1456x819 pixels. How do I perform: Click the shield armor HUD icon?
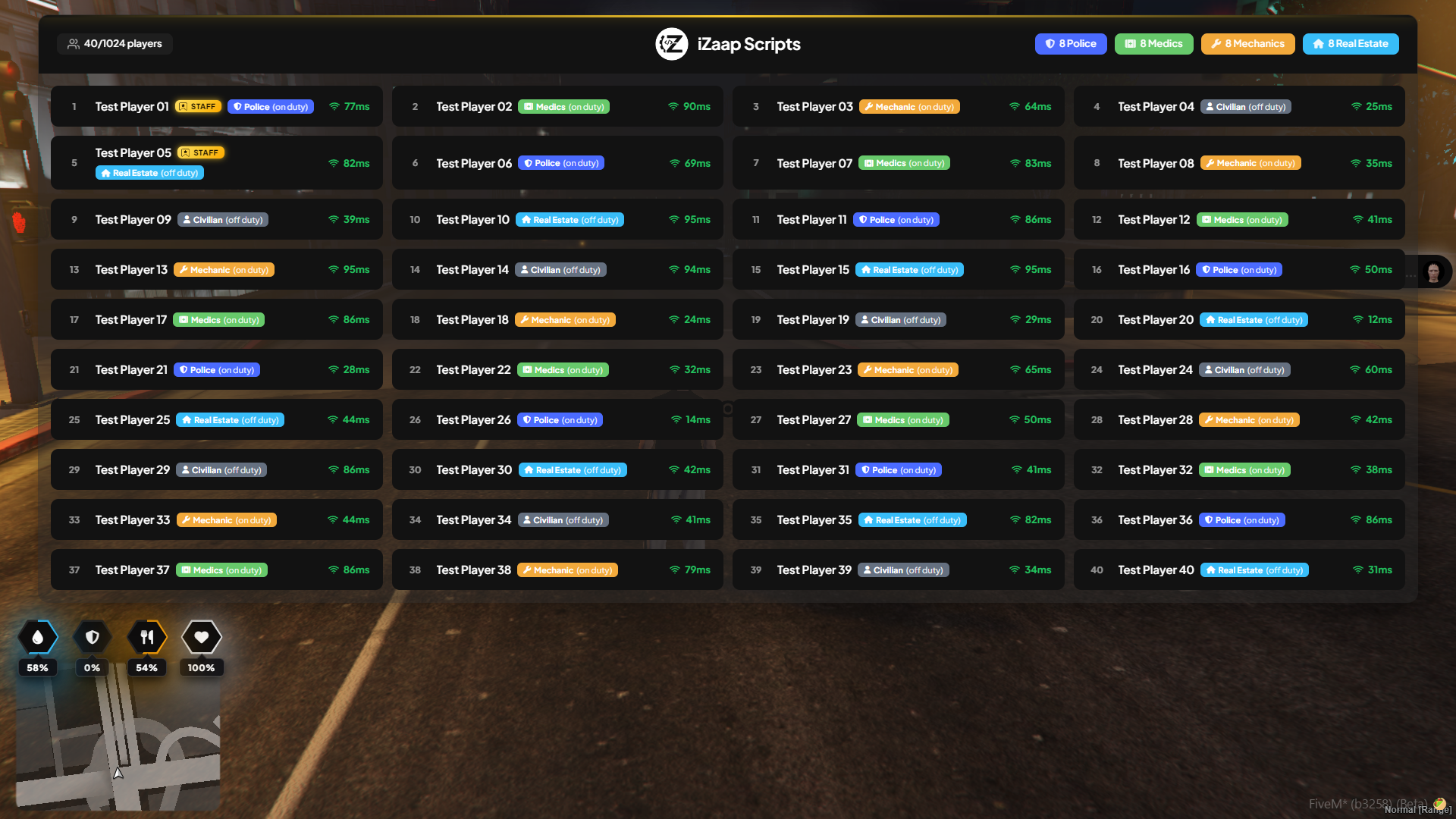[93, 637]
